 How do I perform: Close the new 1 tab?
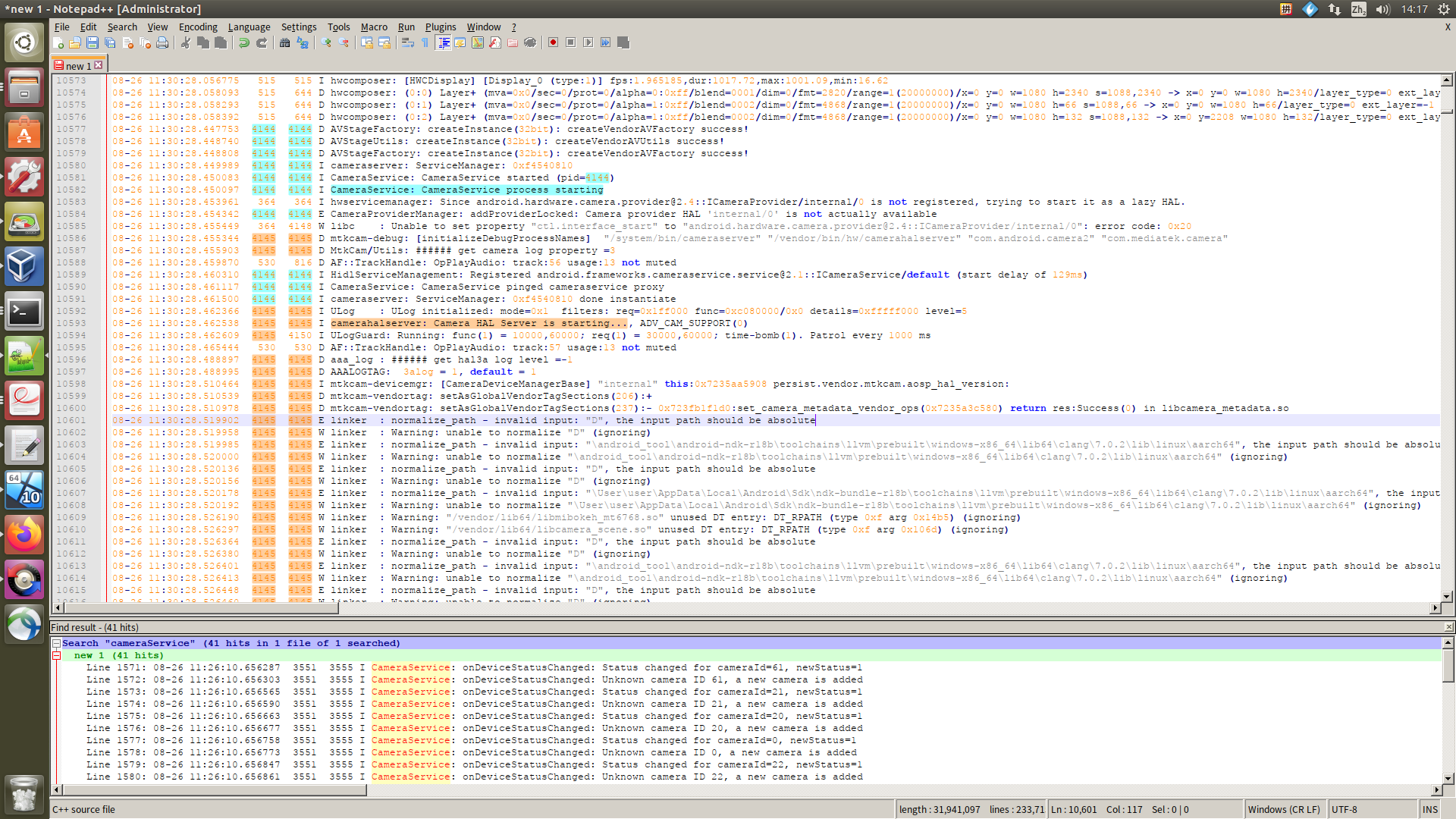[99, 66]
